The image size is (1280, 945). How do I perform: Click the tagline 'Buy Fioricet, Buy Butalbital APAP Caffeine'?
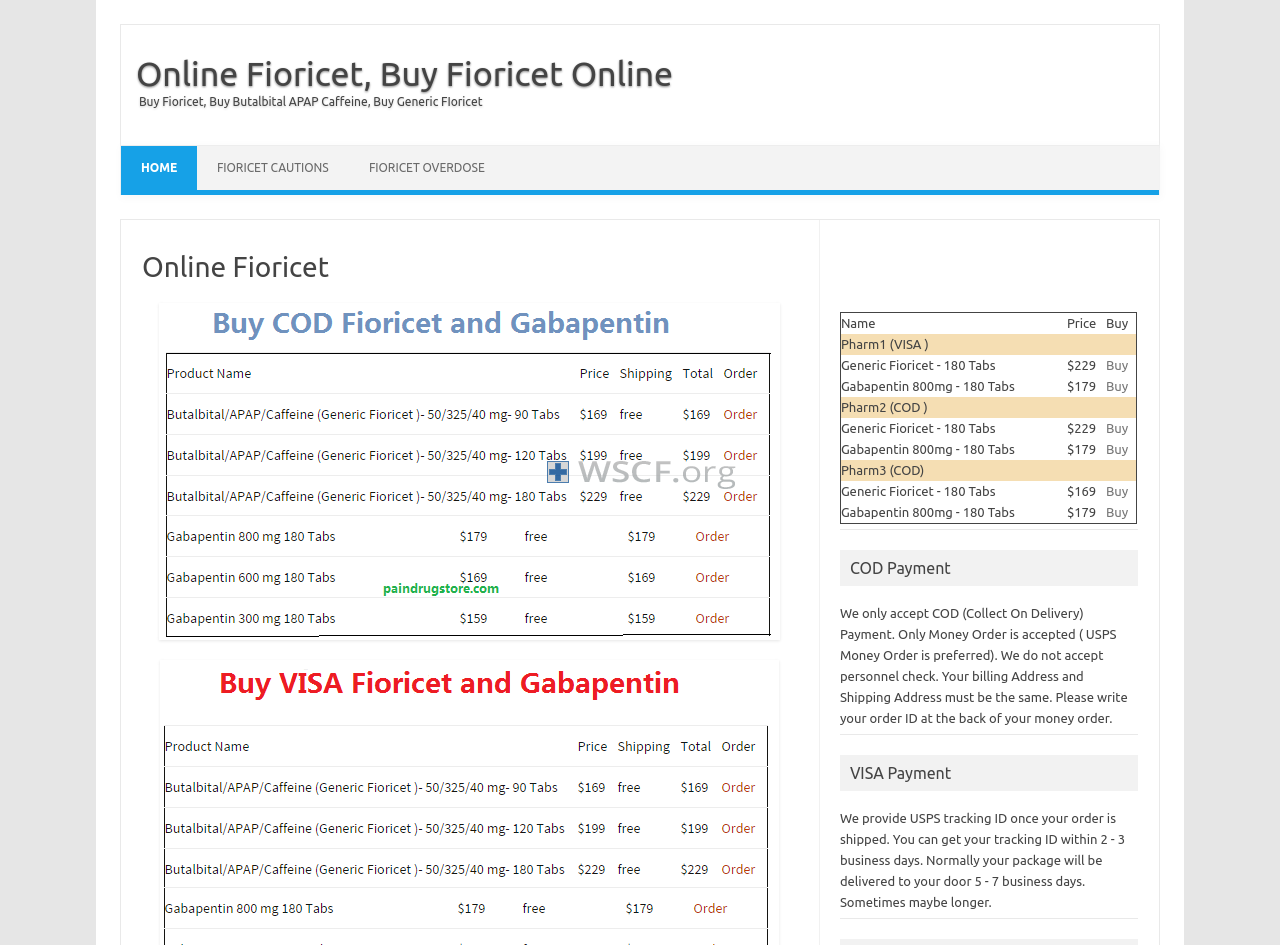point(311,102)
